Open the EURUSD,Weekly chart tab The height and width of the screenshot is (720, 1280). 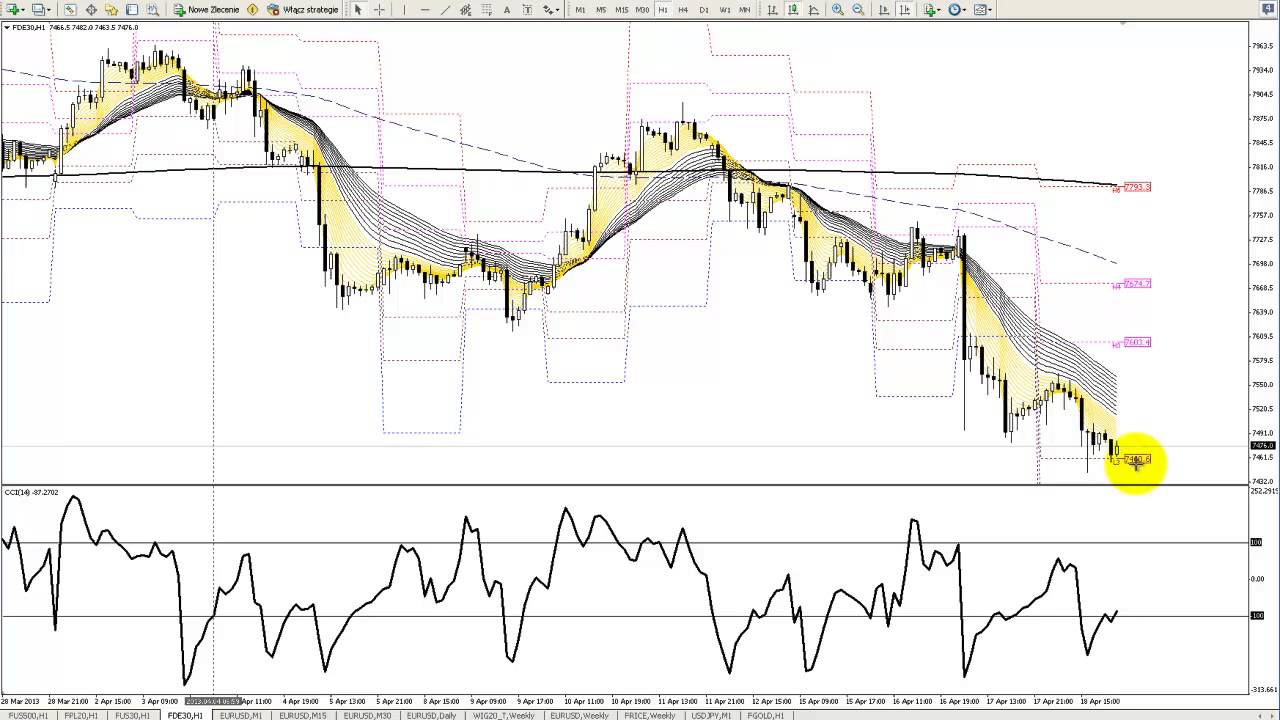pos(579,715)
